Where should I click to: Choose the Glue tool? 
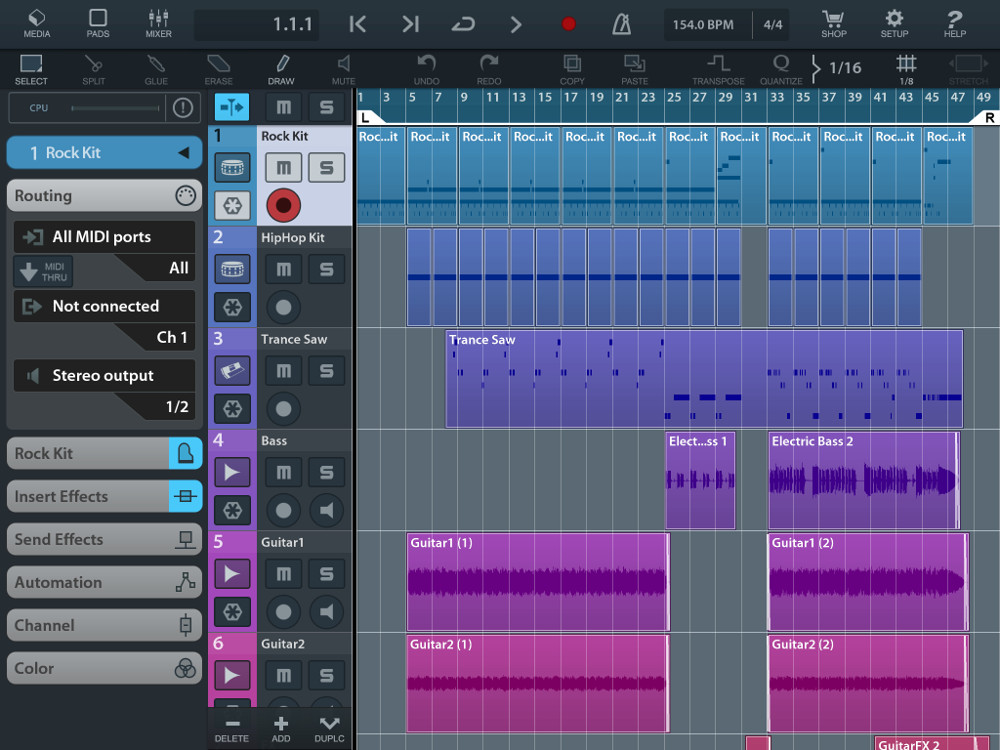tap(156, 70)
